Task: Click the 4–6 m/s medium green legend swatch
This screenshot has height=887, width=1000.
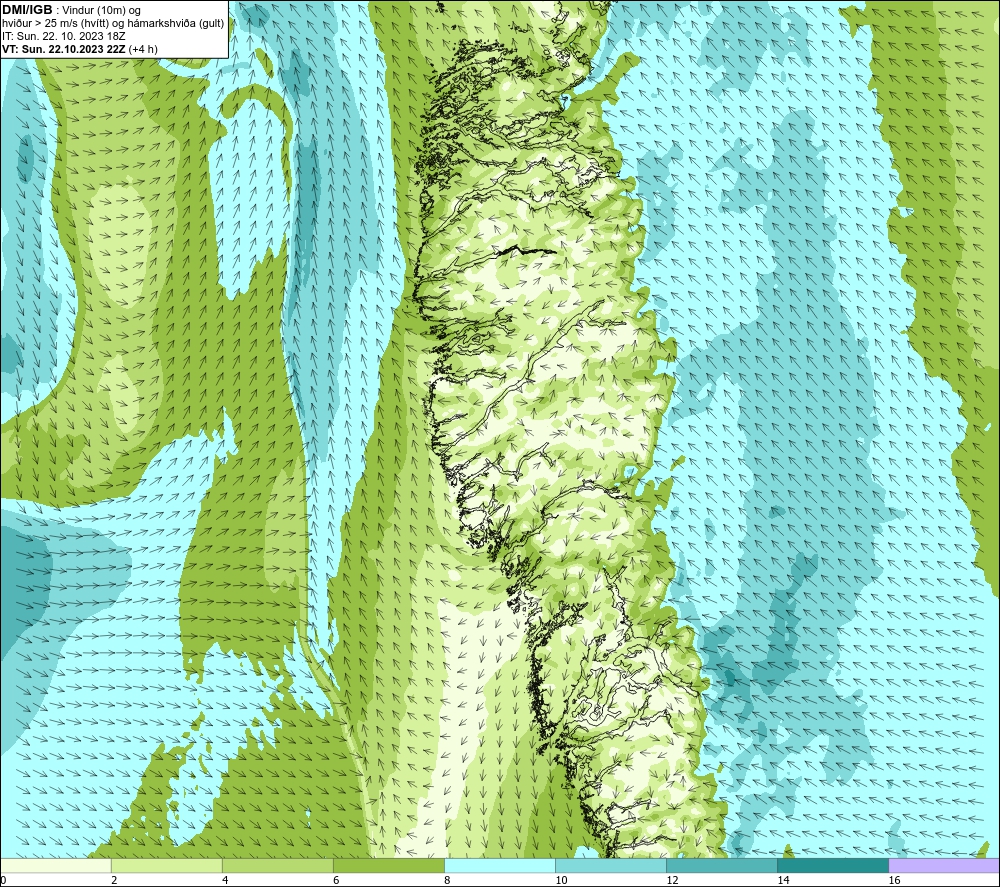Action: pos(278,865)
